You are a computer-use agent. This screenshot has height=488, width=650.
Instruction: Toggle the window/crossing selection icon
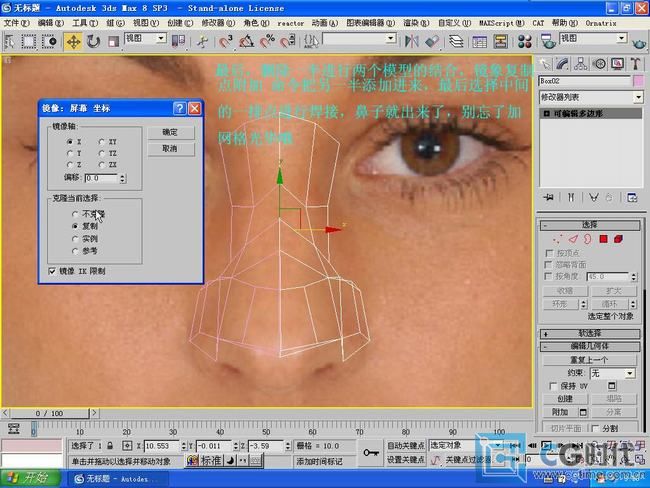49,41
